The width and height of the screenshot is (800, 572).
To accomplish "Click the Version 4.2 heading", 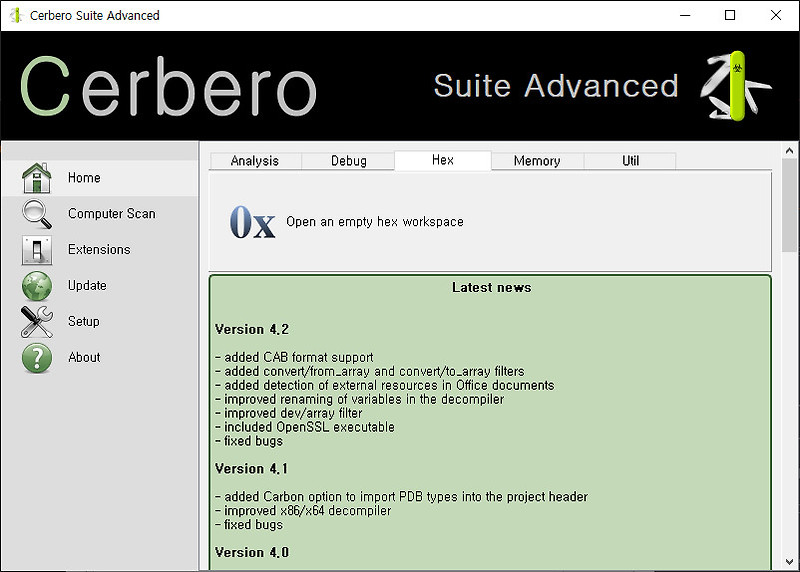I will 252,329.
